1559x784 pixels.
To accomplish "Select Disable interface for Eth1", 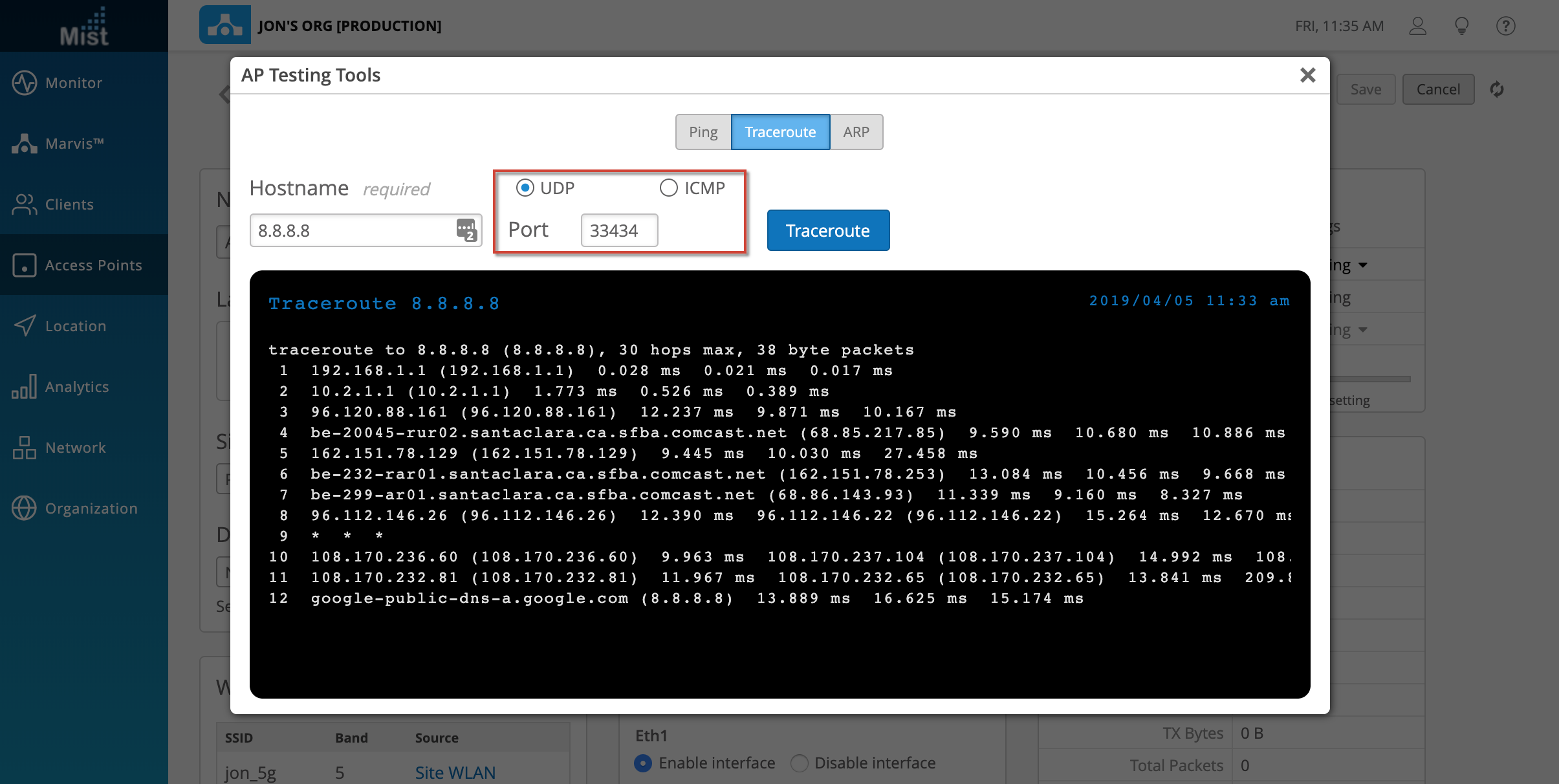I will point(800,763).
